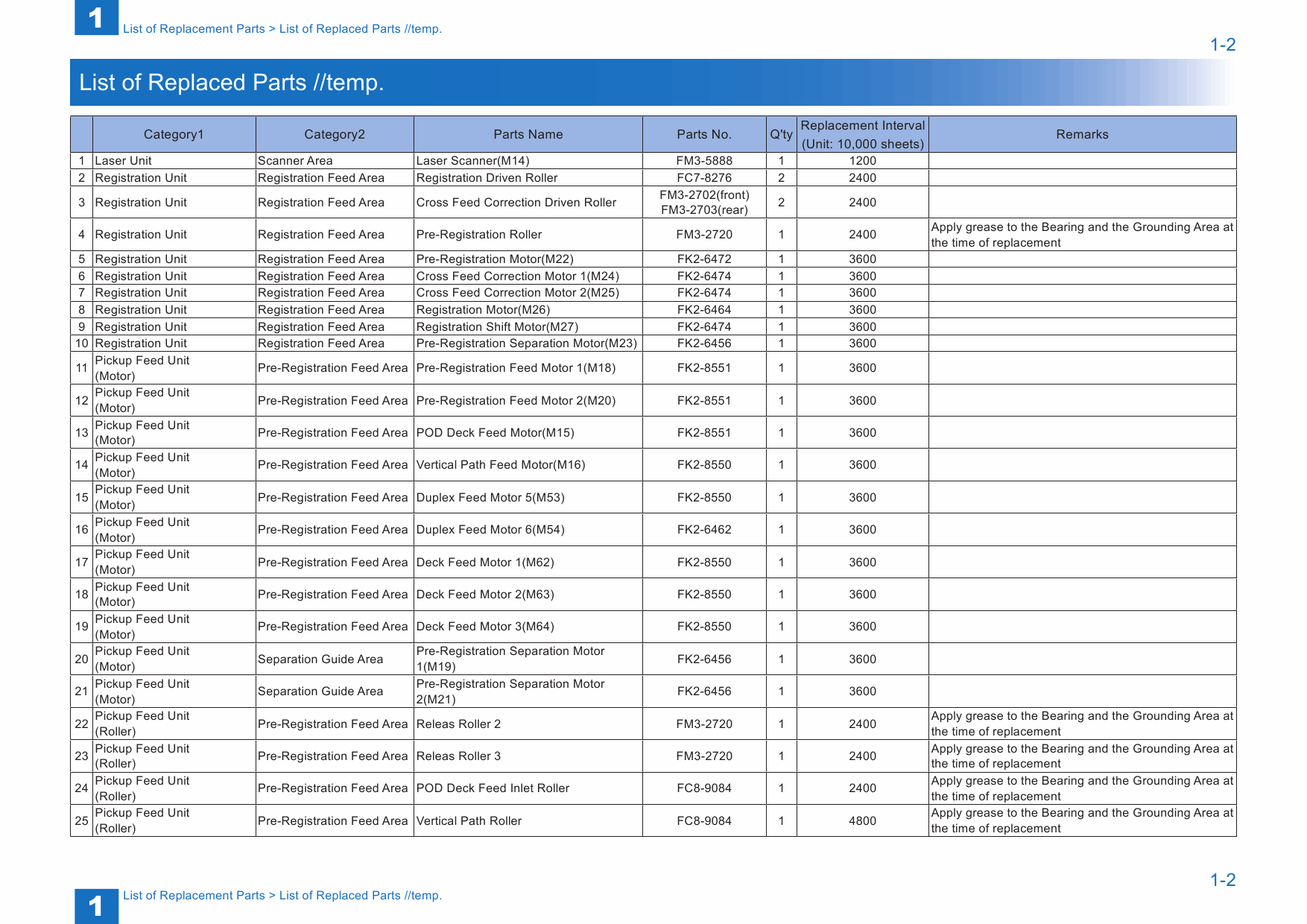The width and height of the screenshot is (1307, 924).
Task: Select 'Vertical Path Feed Motor(M16)' cell
Action: pyautogui.click(x=528, y=465)
